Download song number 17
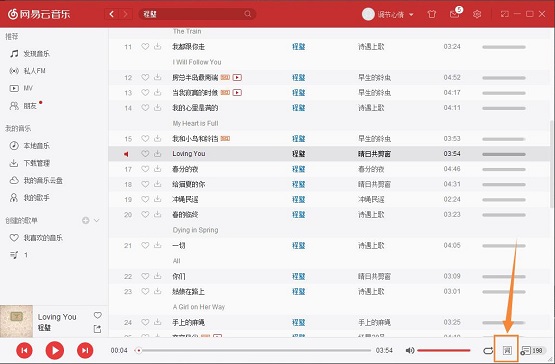Screen dimensions: 555x364 158,169
